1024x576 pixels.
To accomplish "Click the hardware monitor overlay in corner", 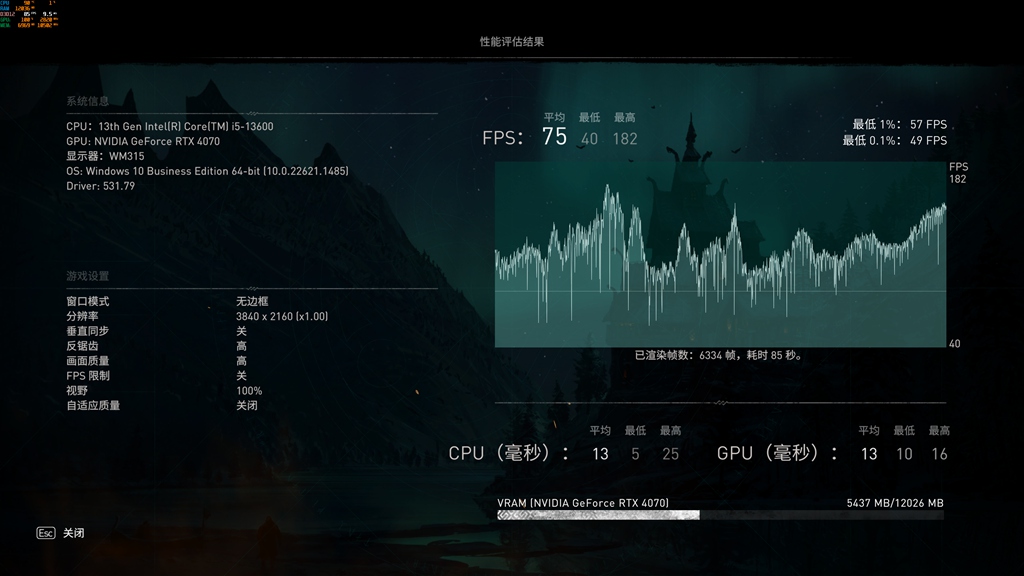I will (x=29, y=14).
